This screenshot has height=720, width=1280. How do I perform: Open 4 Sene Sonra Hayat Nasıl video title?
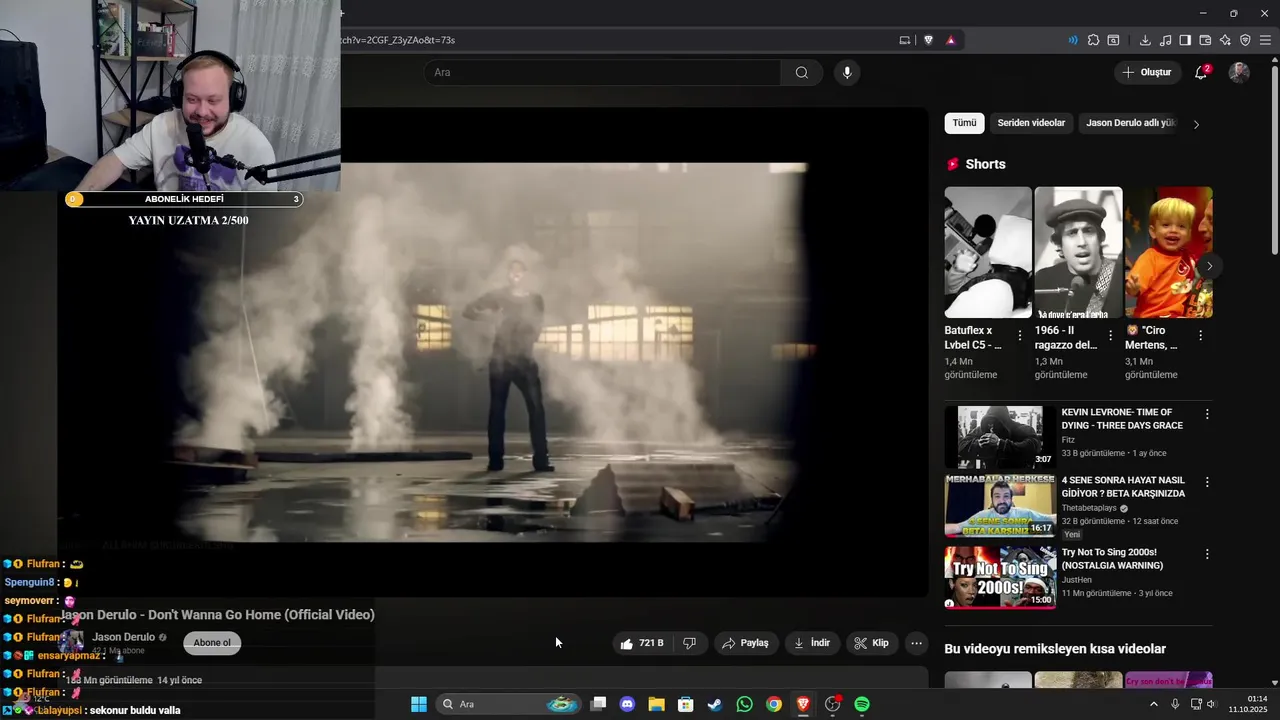point(1123,487)
